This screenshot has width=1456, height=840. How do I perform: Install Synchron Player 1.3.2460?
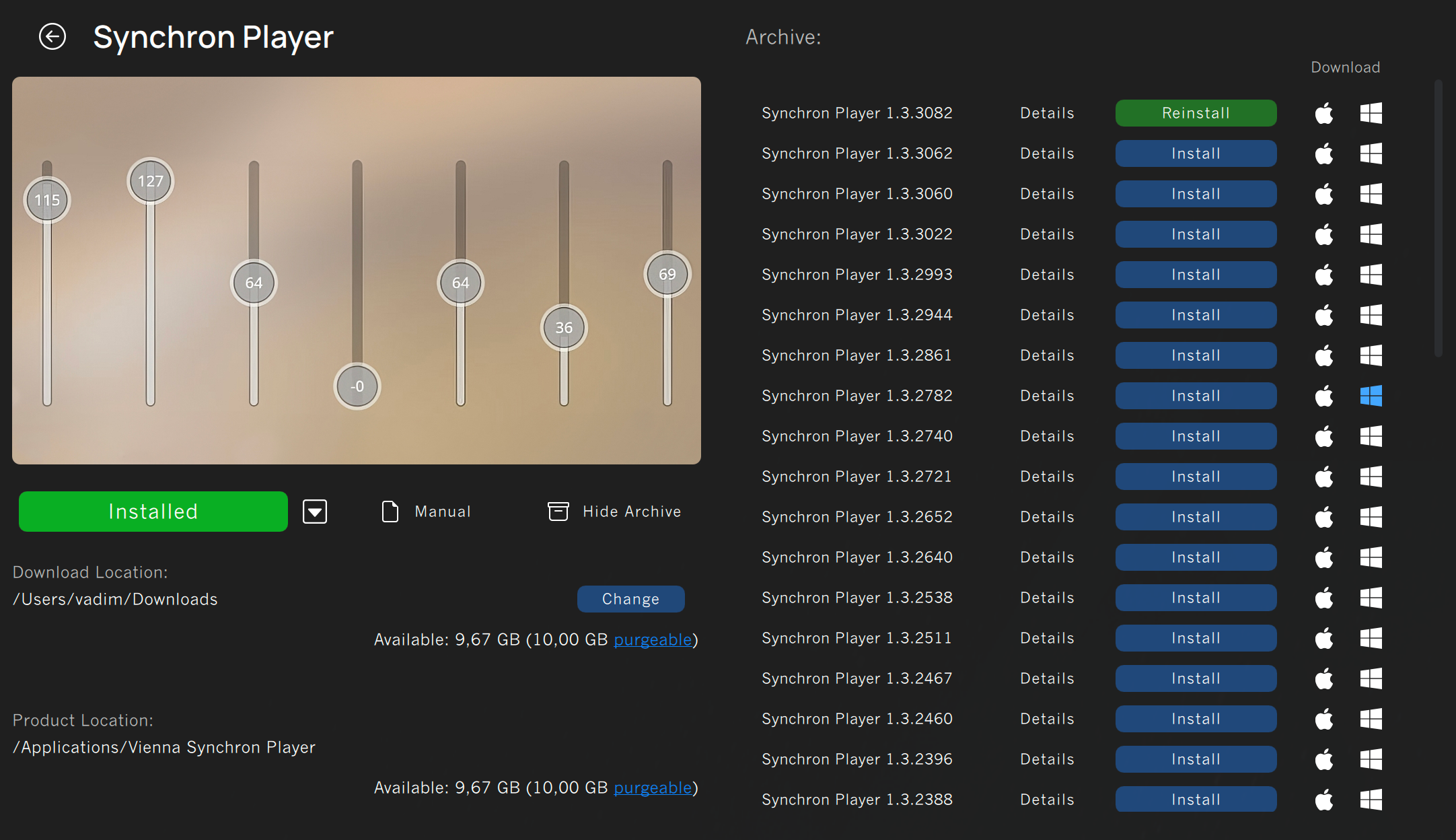pyautogui.click(x=1196, y=719)
